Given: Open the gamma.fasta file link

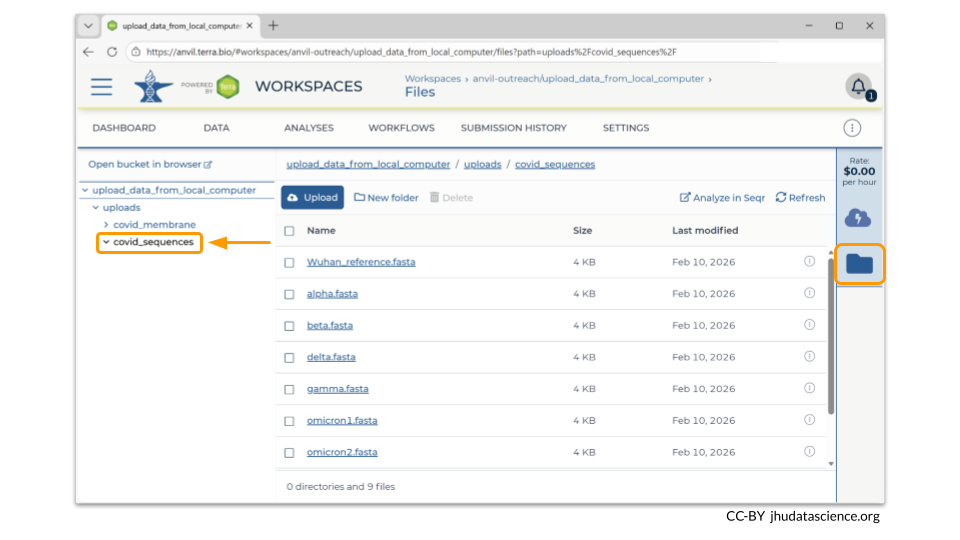Looking at the screenshot, I should (337, 389).
